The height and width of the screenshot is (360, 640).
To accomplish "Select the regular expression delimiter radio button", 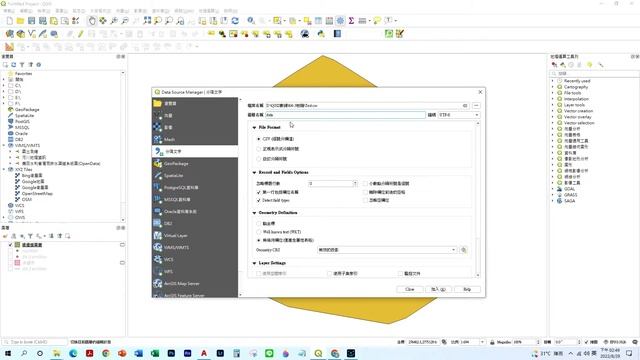I will click(x=259, y=149).
